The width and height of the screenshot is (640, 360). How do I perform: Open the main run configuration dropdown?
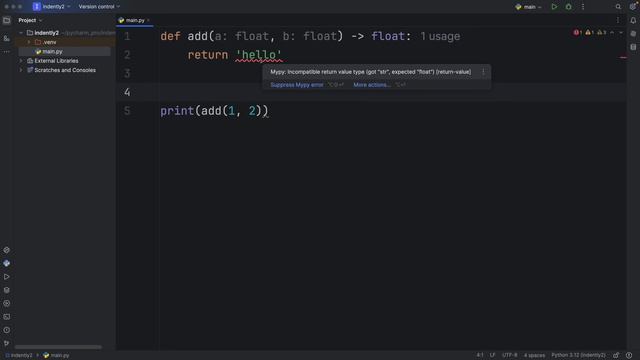pyautogui.click(x=529, y=7)
